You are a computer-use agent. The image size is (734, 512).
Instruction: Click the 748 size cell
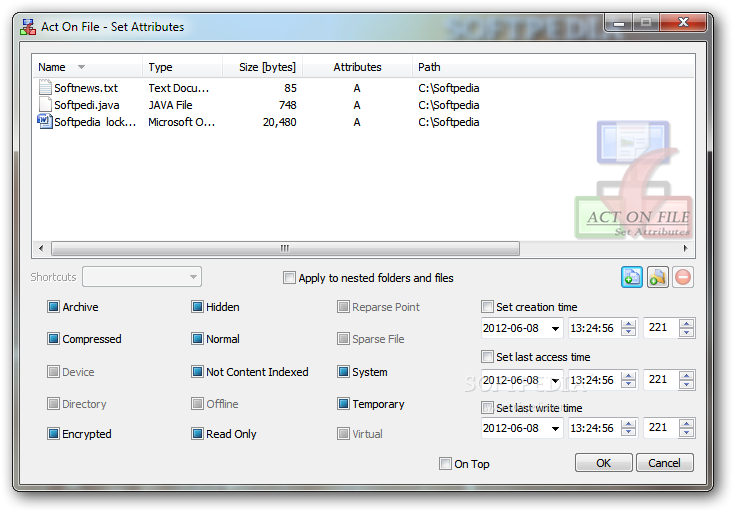pos(287,105)
